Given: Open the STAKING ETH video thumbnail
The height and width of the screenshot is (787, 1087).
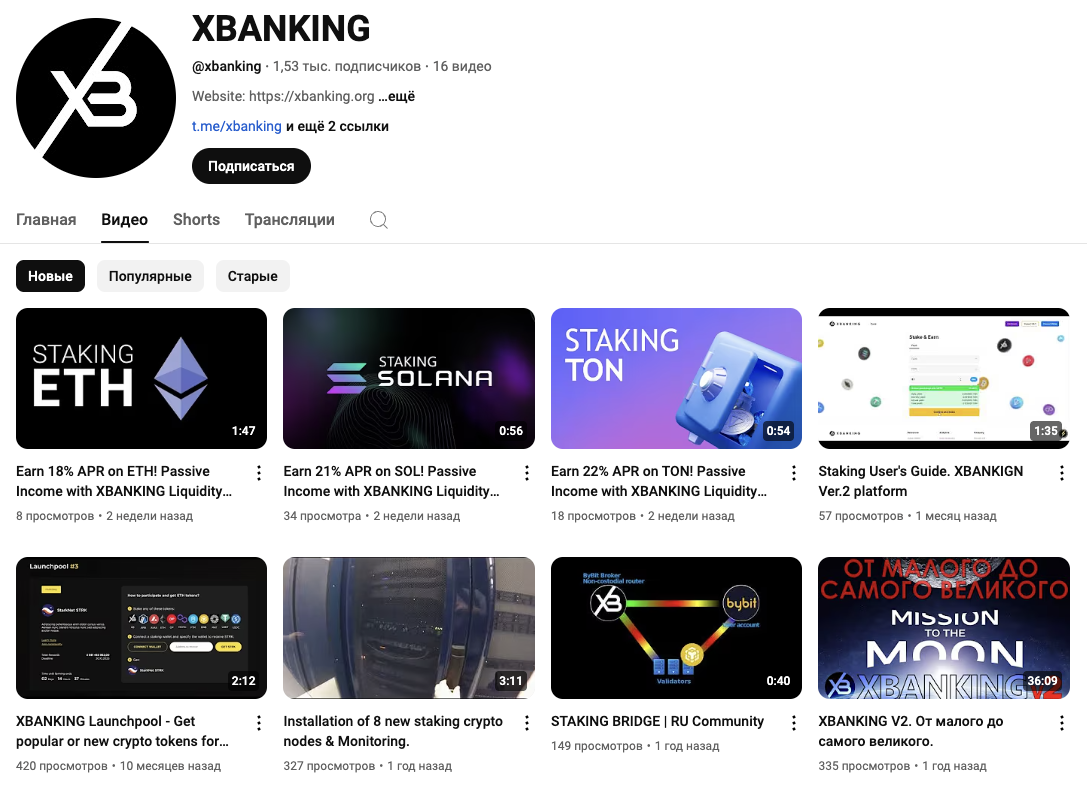Looking at the screenshot, I should pyautogui.click(x=141, y=379).
